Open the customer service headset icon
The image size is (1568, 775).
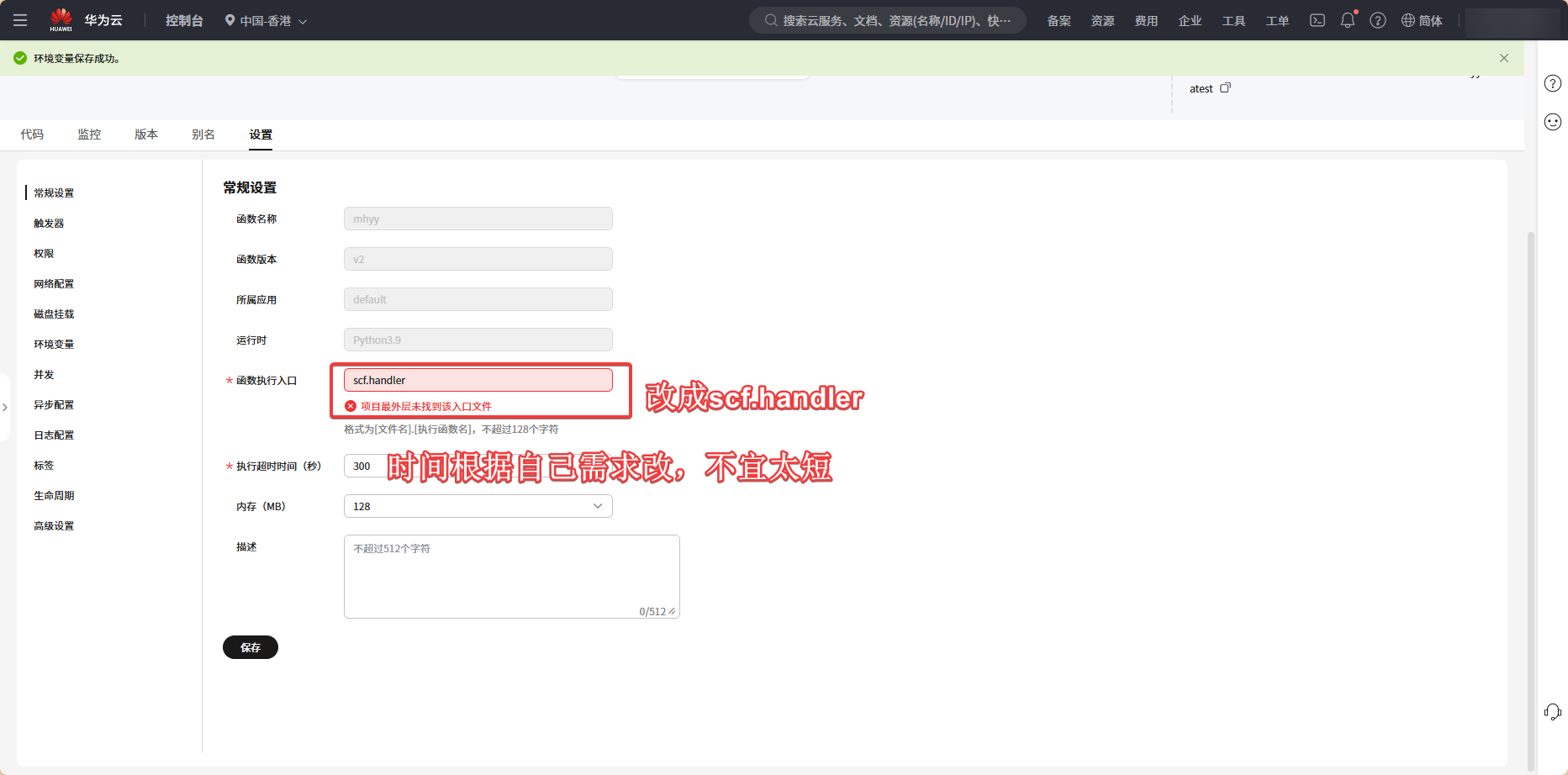coord(1553,712)
